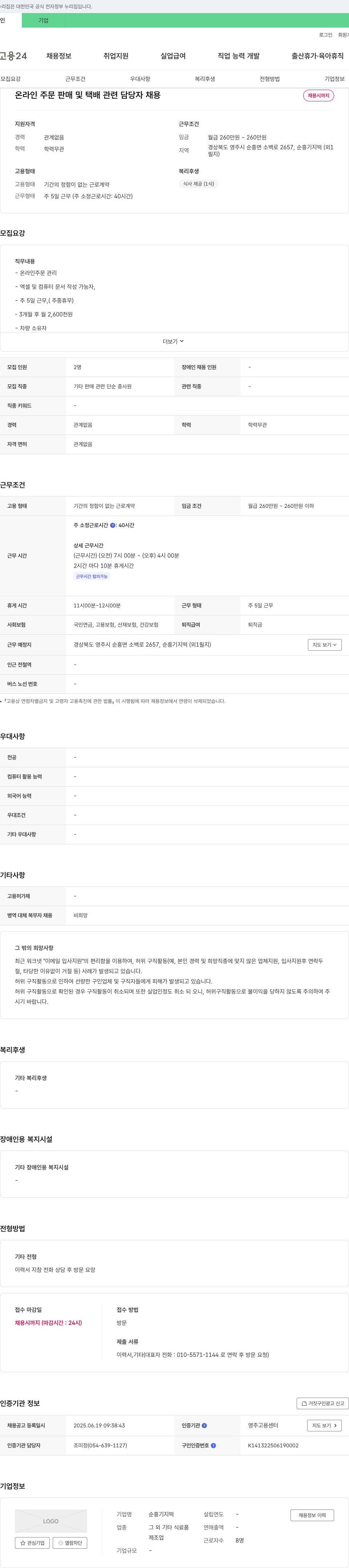Screen dimensions: 349x1568
Task: Click the 2025.06.19 09:38:43 registration date
Action: [99, 1426]
